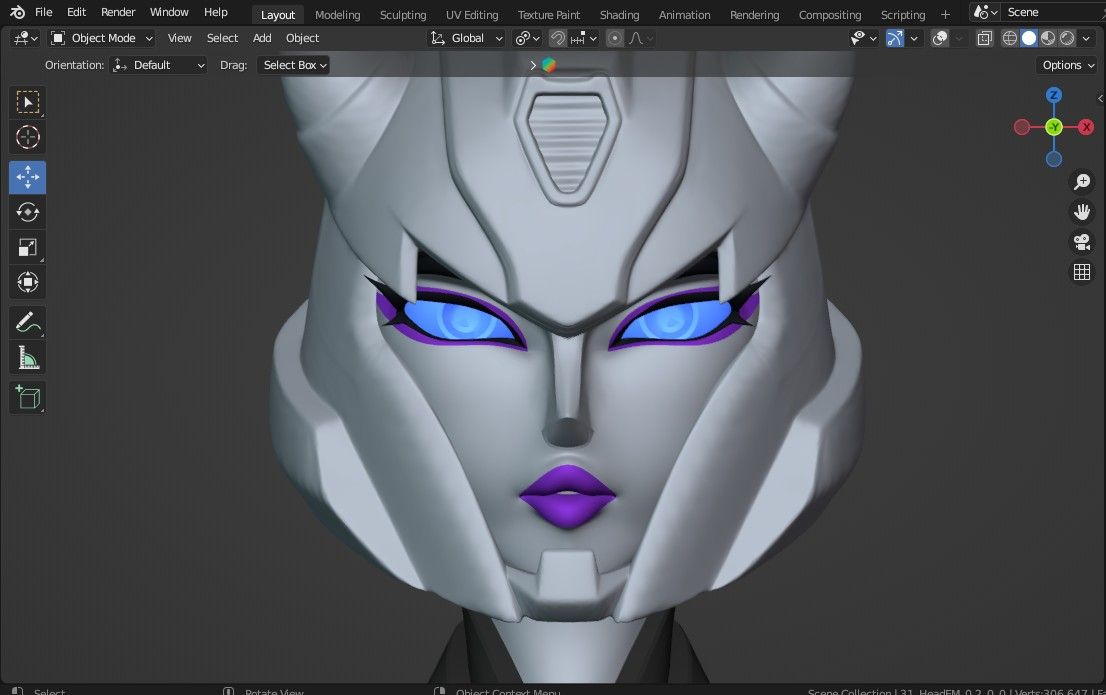Open object visibility and selectability dropdown
Viewport: 1106px width, 695px height.
pos(863,38)
